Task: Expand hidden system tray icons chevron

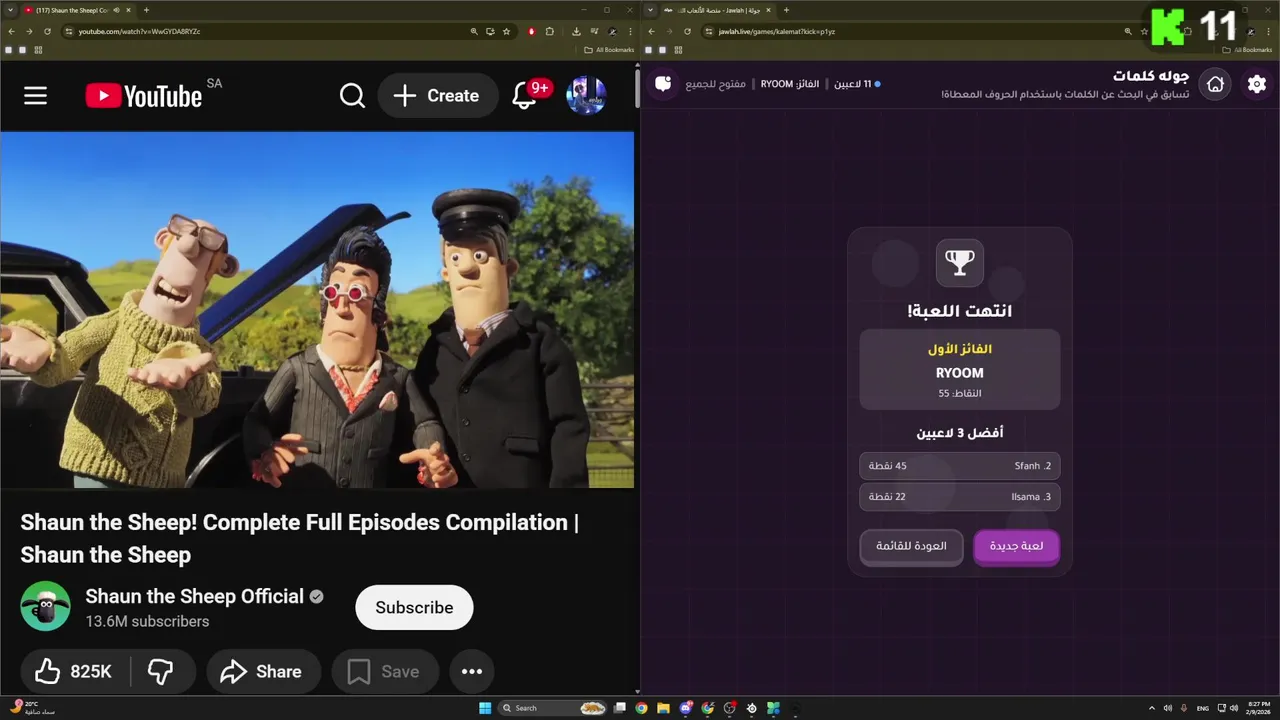Action: tap(1152, 708)
